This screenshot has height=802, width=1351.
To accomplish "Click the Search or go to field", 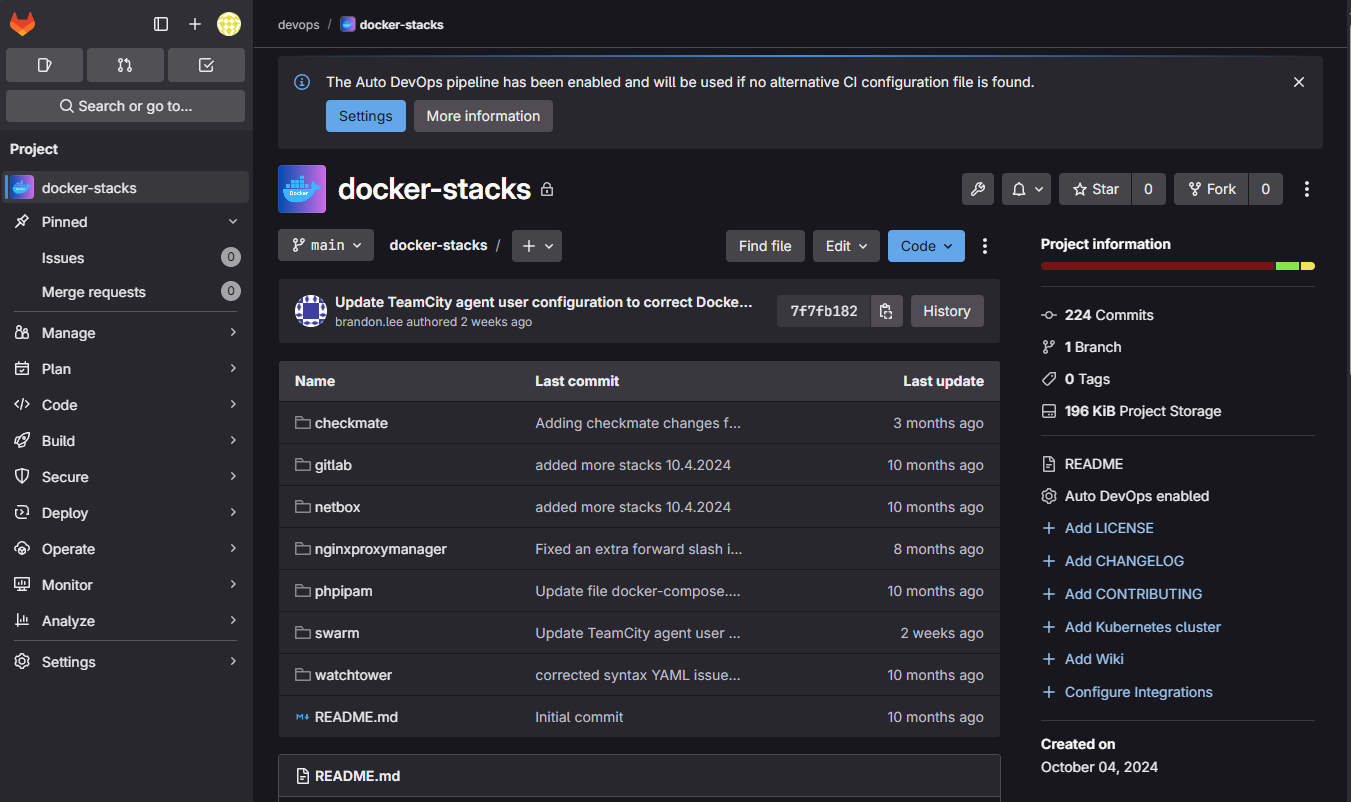I will coord(125,105).
